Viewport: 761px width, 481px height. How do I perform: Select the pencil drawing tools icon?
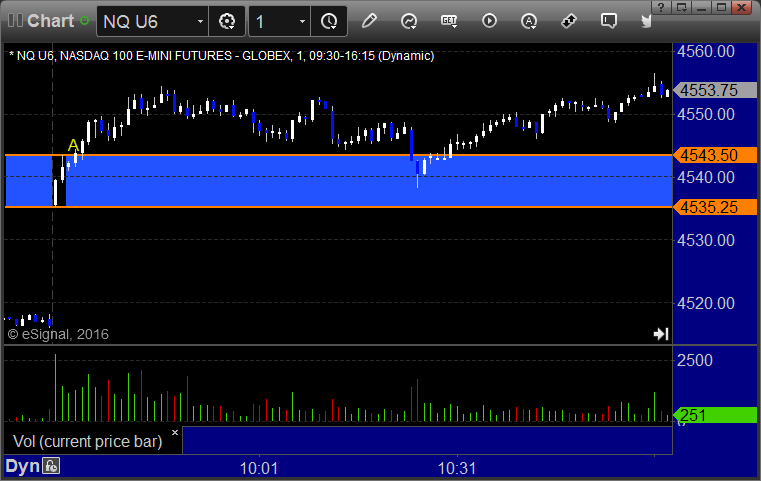click(369, 21)
